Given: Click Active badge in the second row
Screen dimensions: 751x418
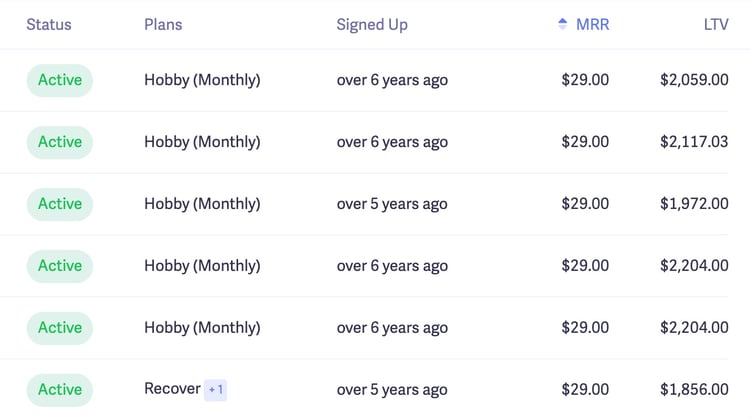Looking at the screenshot, I should (60, 142).
